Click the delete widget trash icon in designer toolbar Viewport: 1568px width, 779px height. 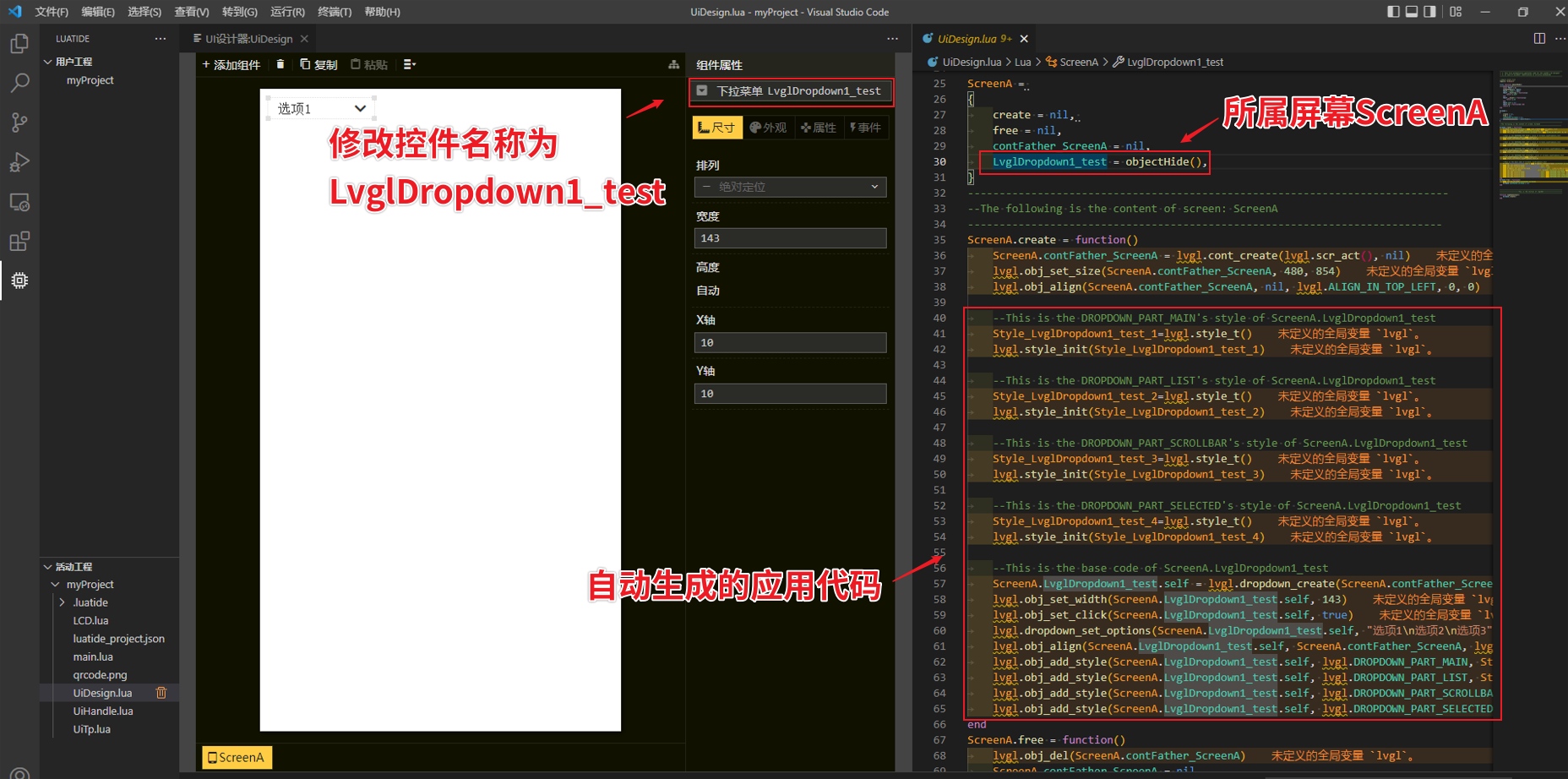coord(280,64)
